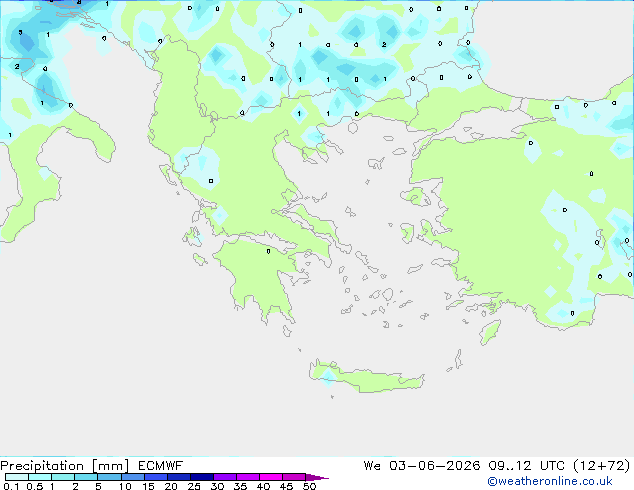Click the 10–15 mm blue legend swatch
634x490 pixels.
[133, 477]
